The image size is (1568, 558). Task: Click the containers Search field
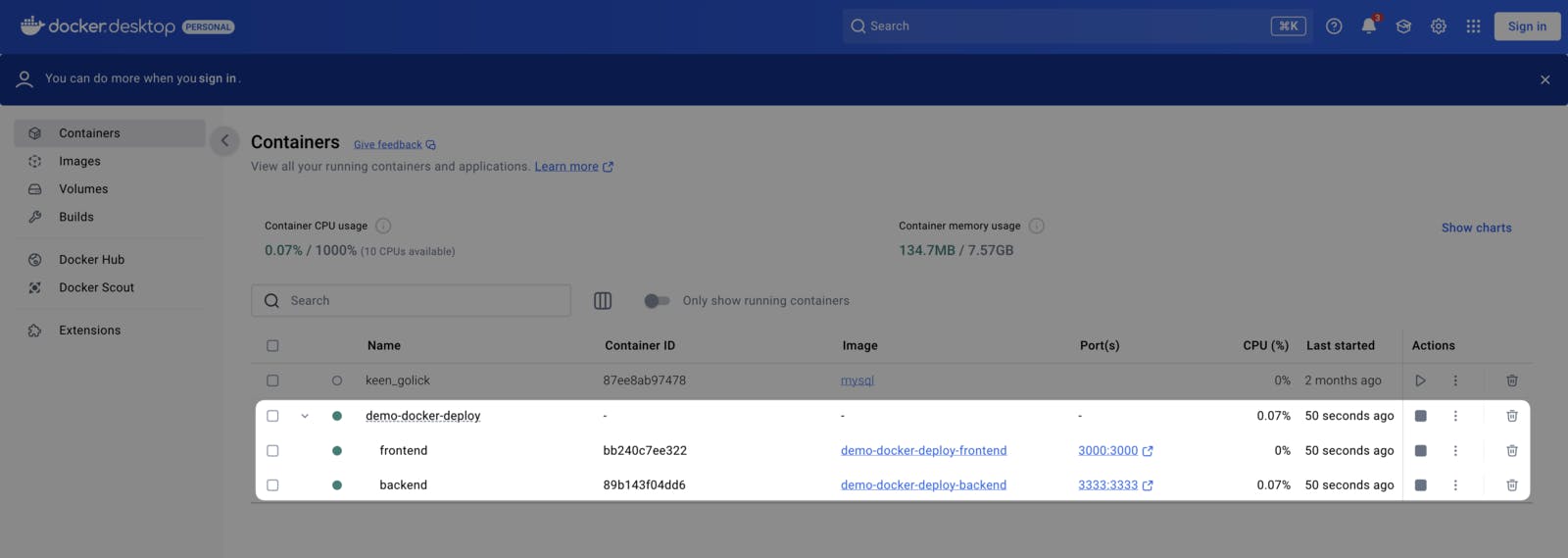412,301
